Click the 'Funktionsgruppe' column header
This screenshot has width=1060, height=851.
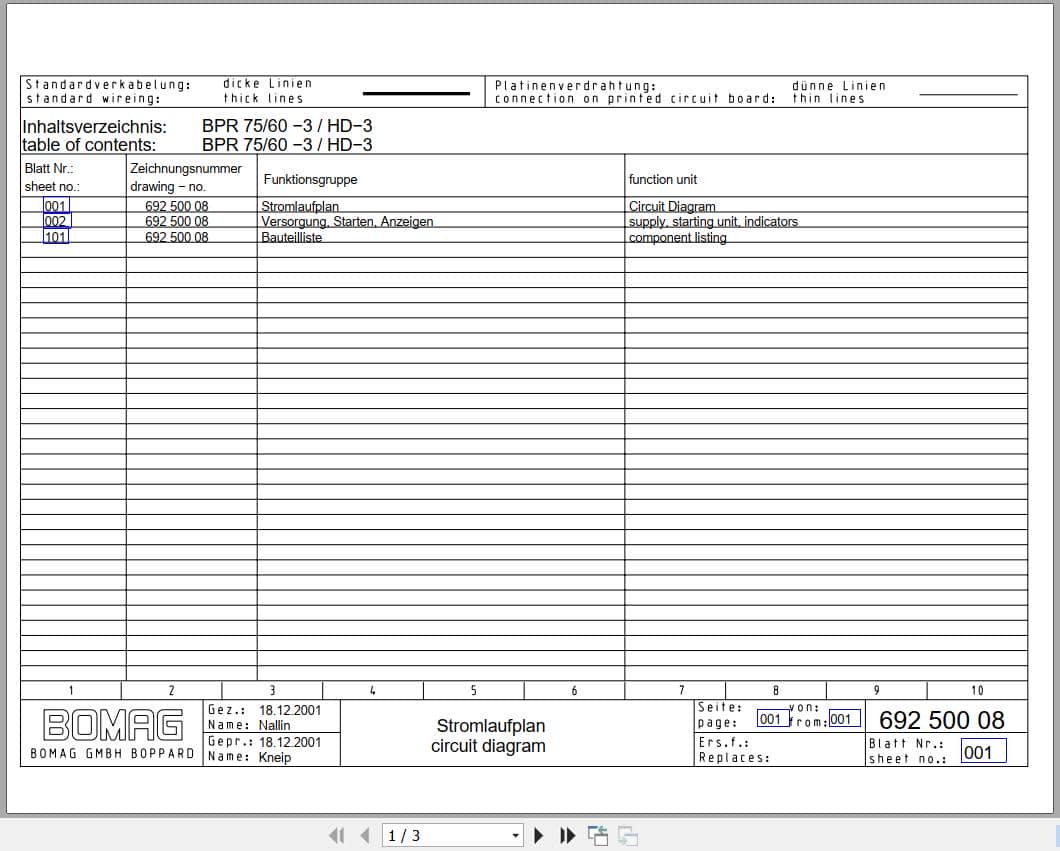pyautogui.click(x=310, y=179)
